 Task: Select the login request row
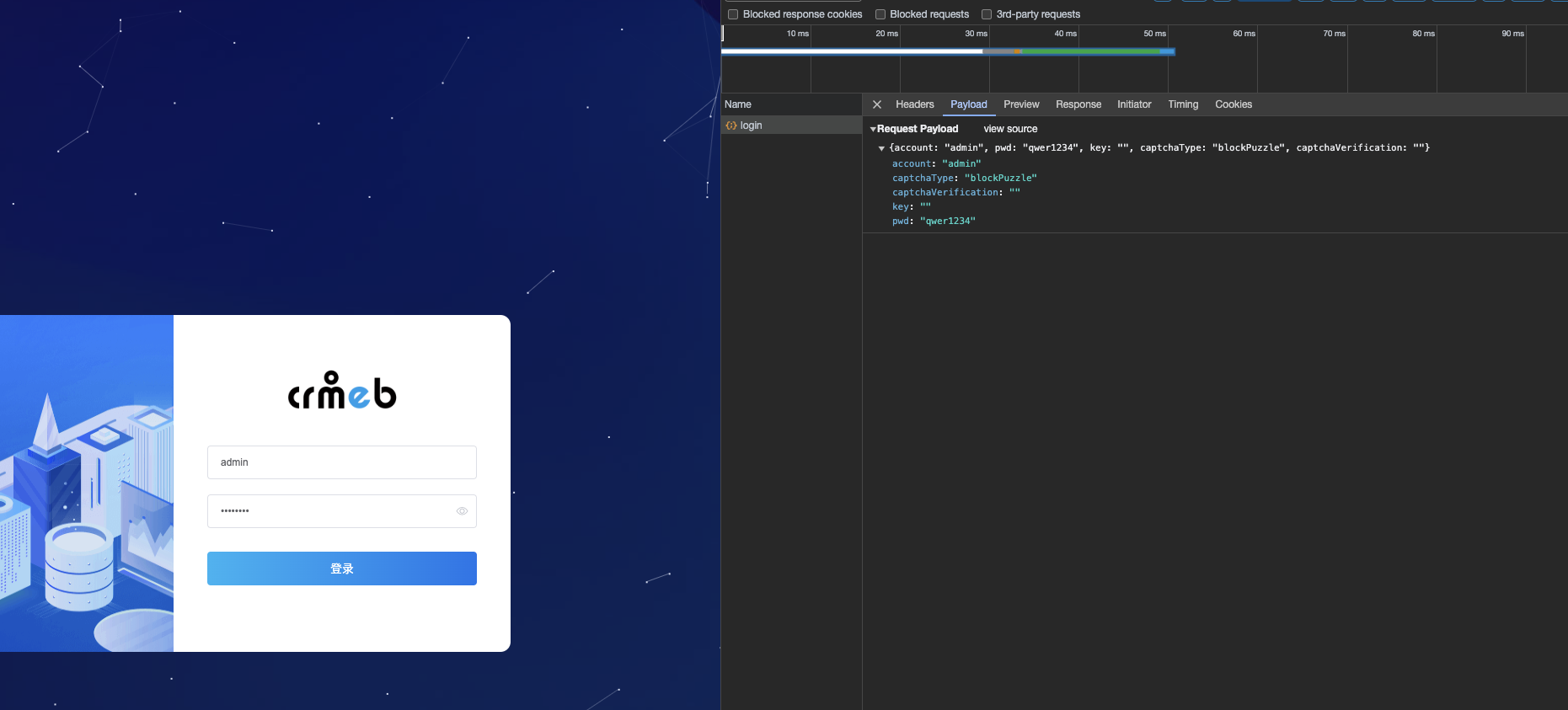click(x=791, y=125)
